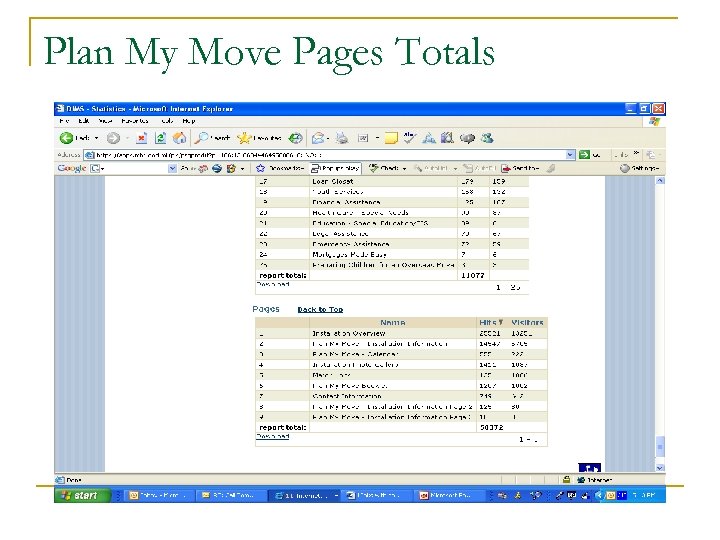Open the Check button dropdown arrow

tap(405, 169)
